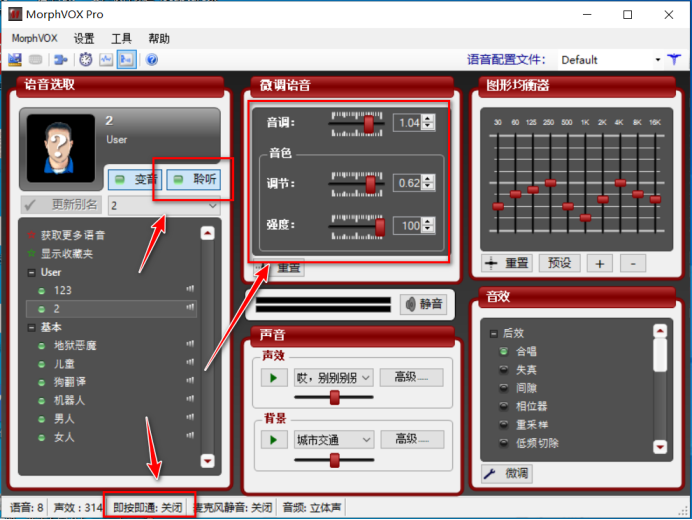Toggle 即按即通 status in status bar

pyautogui.click(x=148, y=508)
